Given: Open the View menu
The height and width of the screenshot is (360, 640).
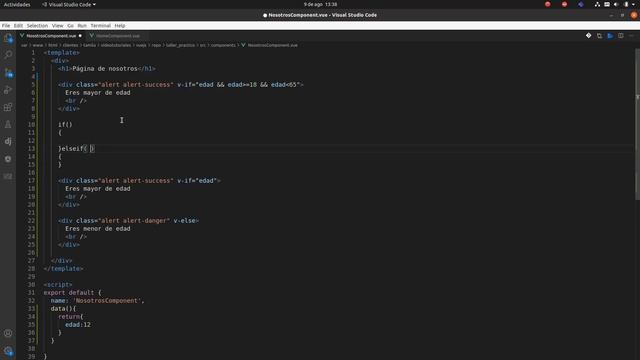Looking at the screenshot, I should point(58,26).
